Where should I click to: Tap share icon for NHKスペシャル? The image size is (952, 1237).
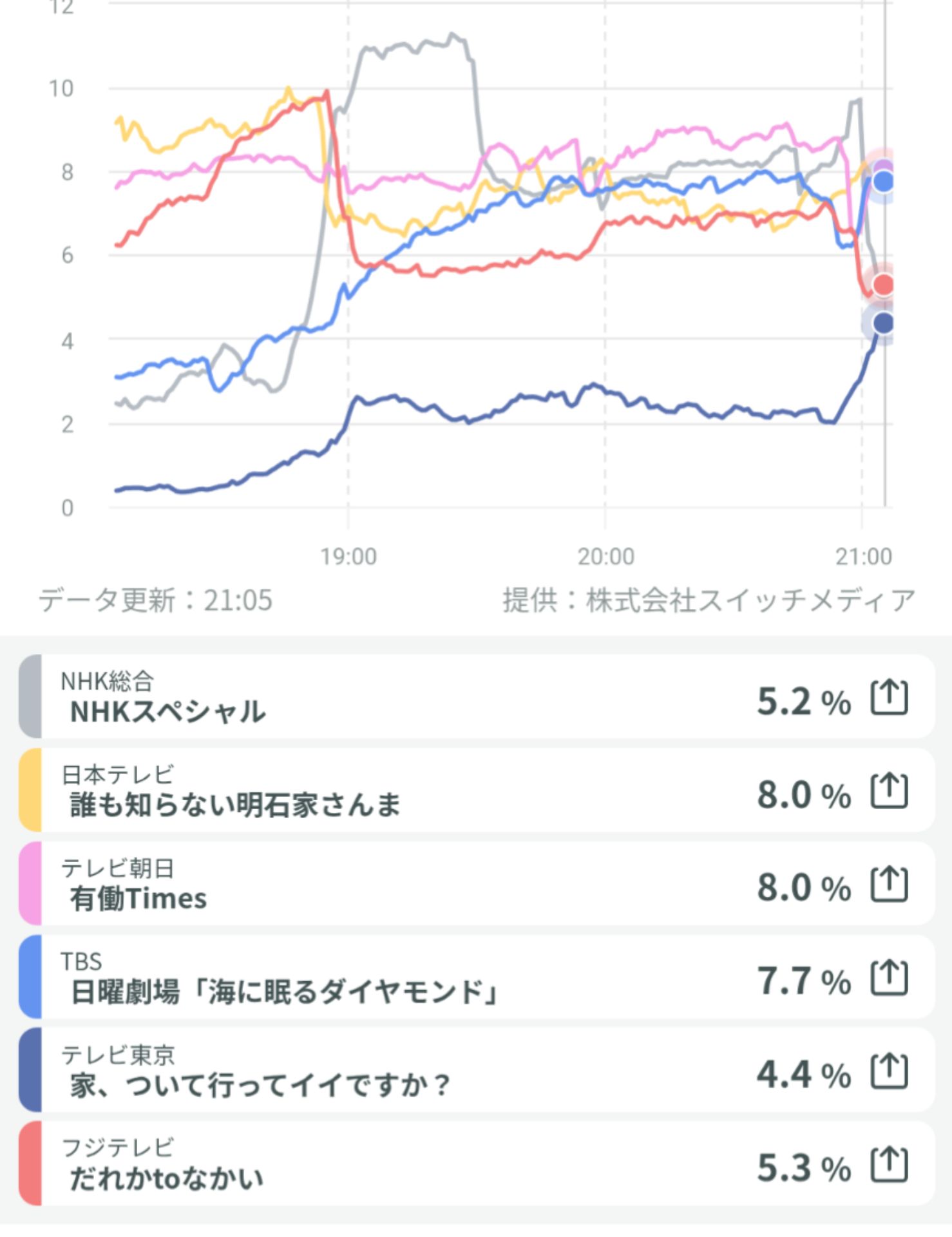click(889, 698)
